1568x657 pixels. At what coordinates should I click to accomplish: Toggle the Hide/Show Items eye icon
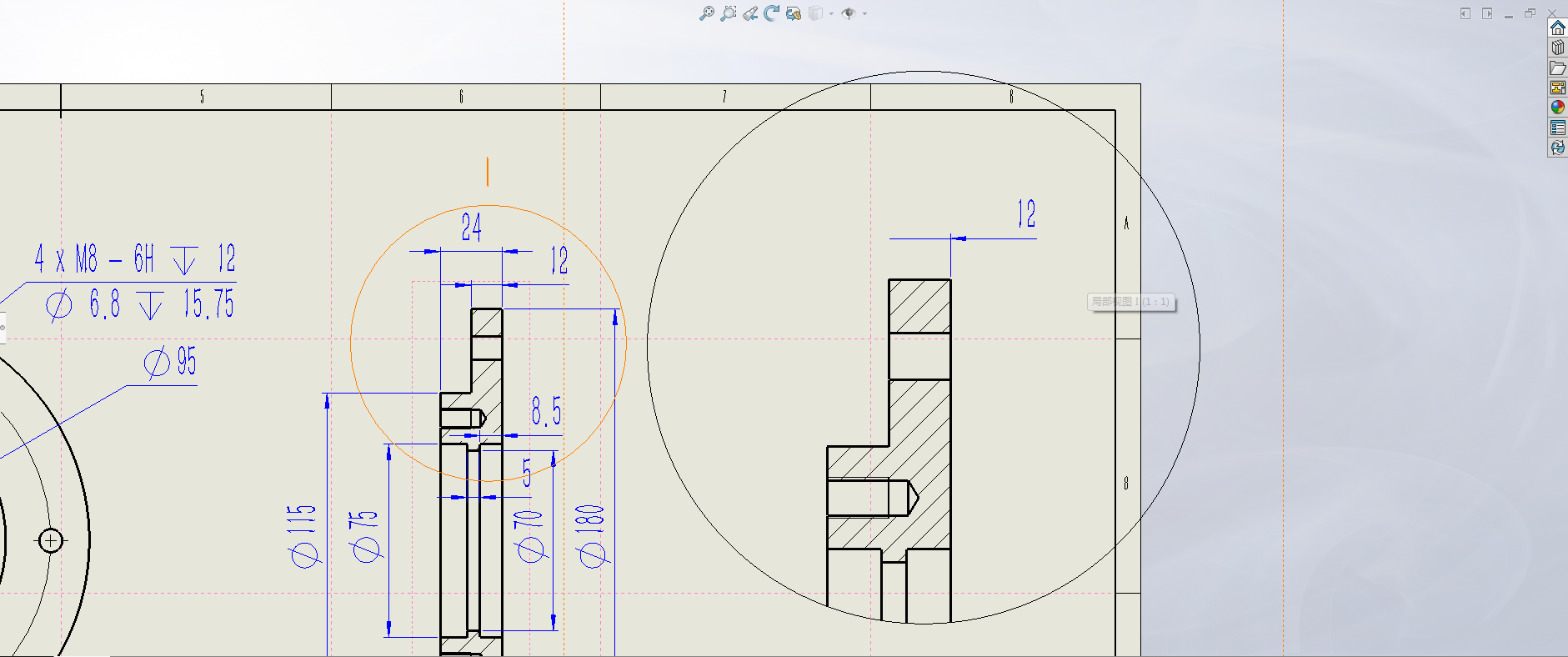[849, 13]
